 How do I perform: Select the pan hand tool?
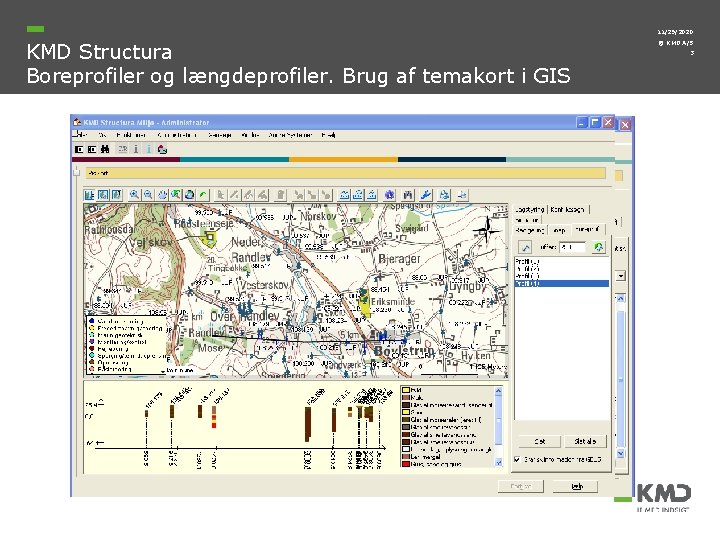tap(162, 195)
